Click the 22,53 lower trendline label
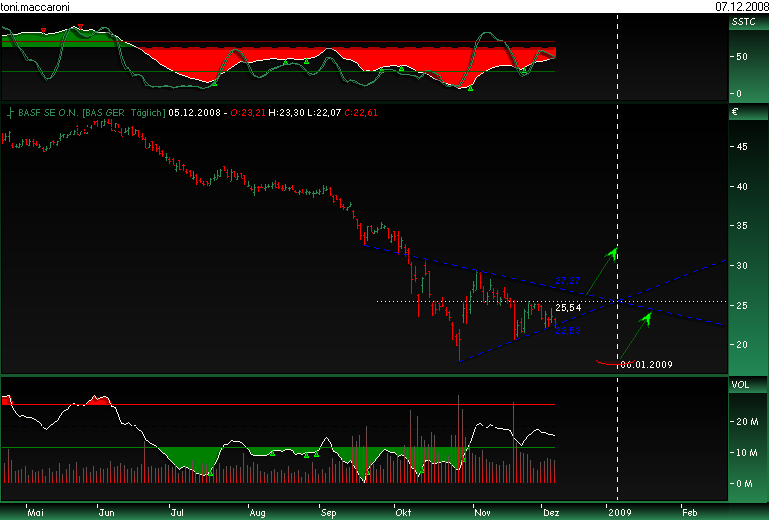Viewport: 769px width, 520px height. (567, 329)
